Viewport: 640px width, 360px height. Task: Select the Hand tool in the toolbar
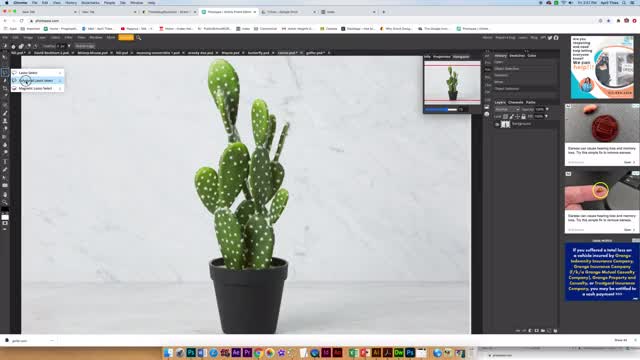coord(5,194)
